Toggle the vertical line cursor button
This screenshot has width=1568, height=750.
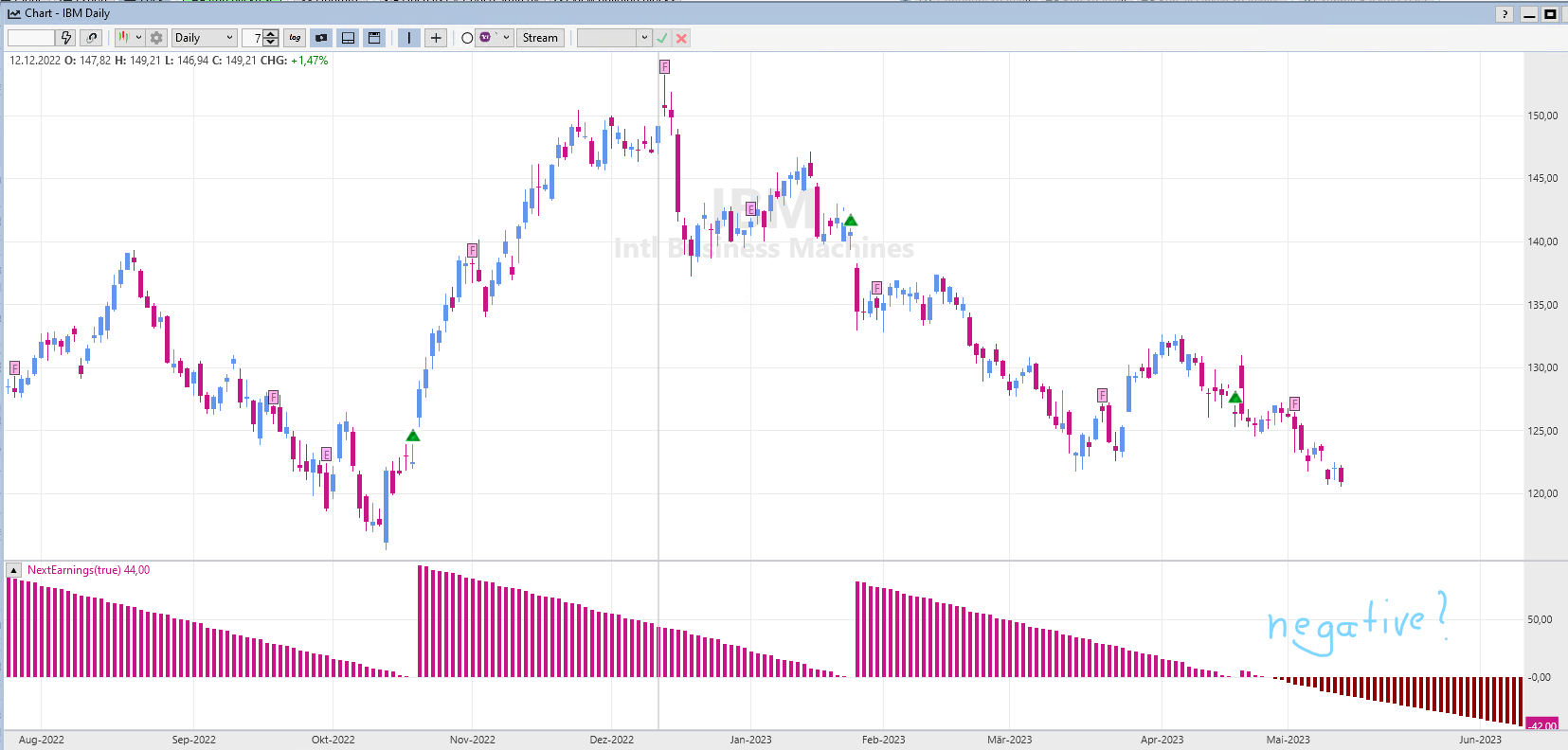[408, 38]
